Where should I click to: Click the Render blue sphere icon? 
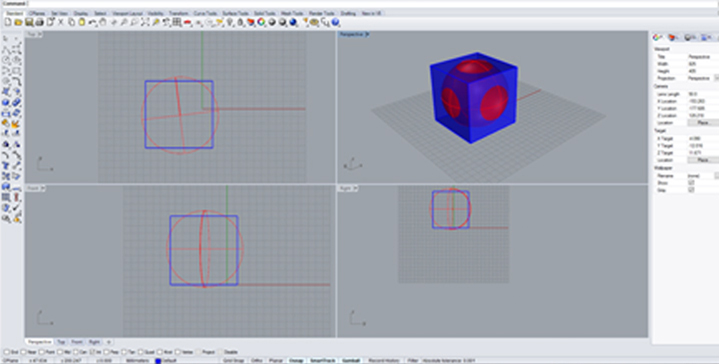(293, 22)
